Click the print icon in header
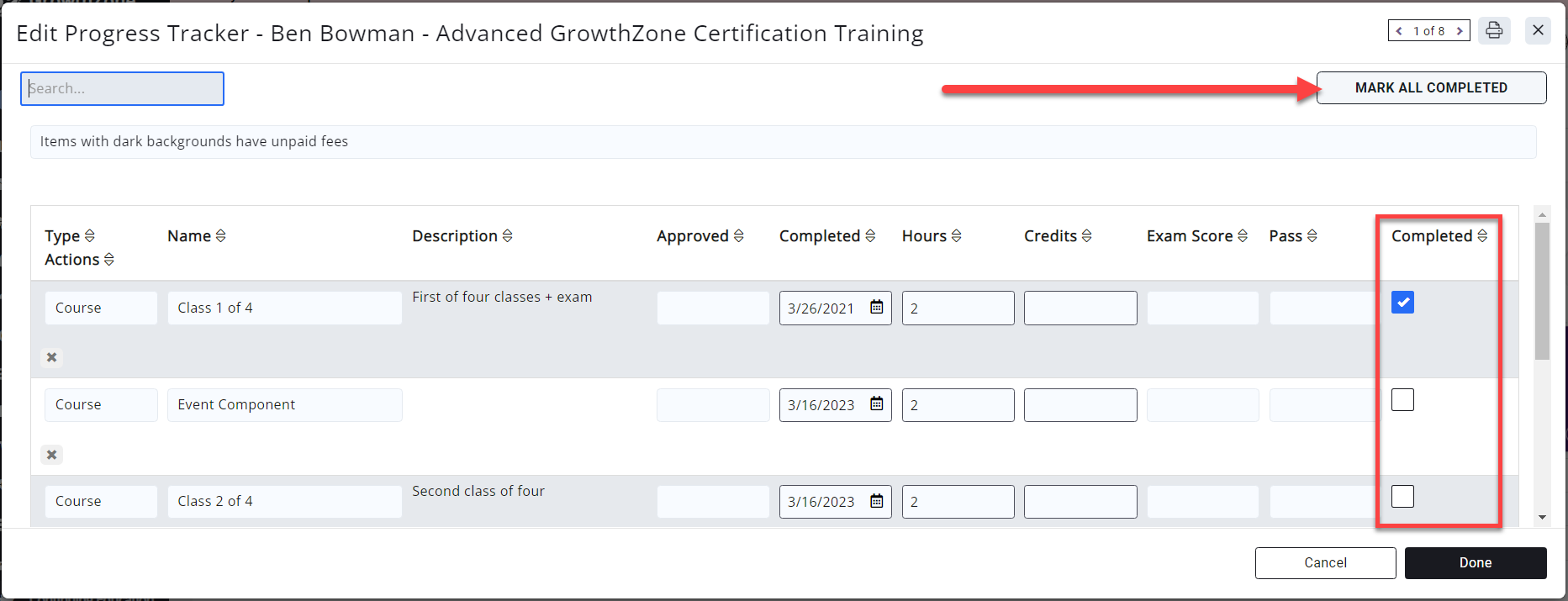 [1494, 30]
